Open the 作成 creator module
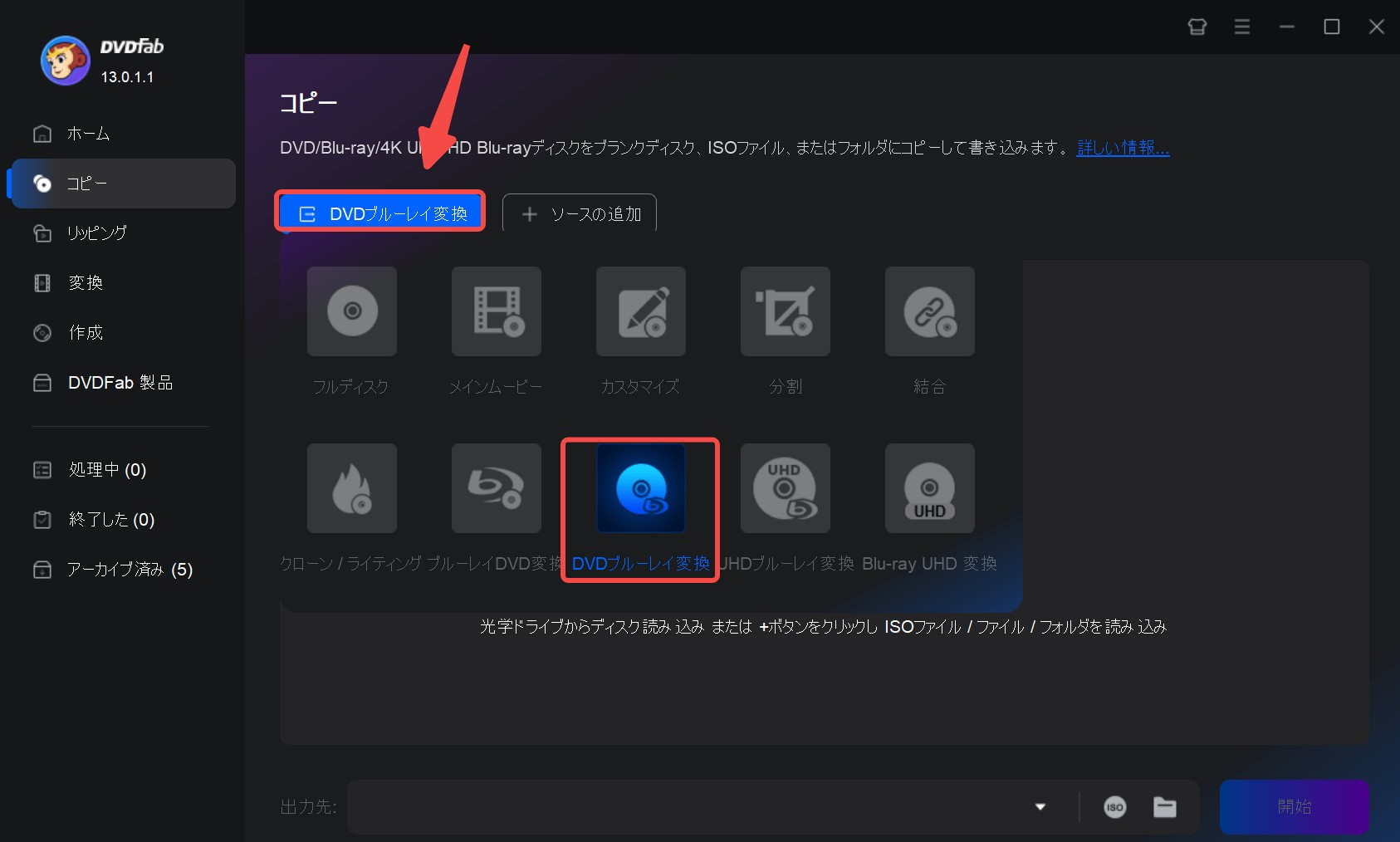The image size is (1400, 842). [123, 332]
